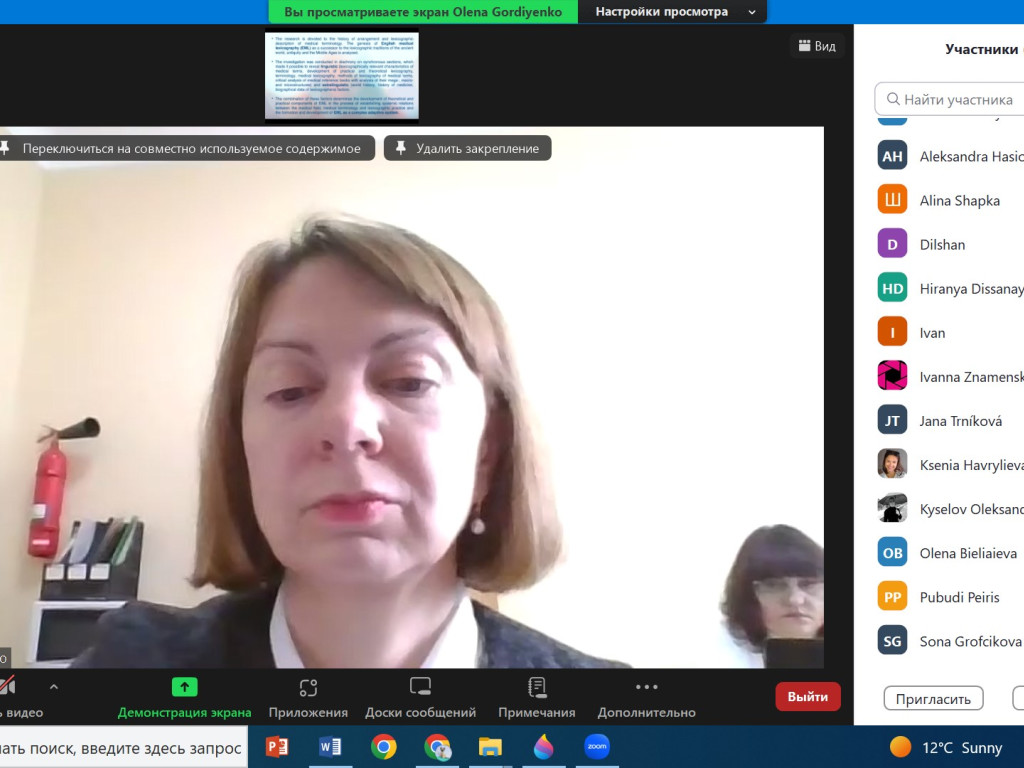Click participant name Olena Bieliaieva
The width and height of the screenshot is (1024, 768).
pos(968,553)
